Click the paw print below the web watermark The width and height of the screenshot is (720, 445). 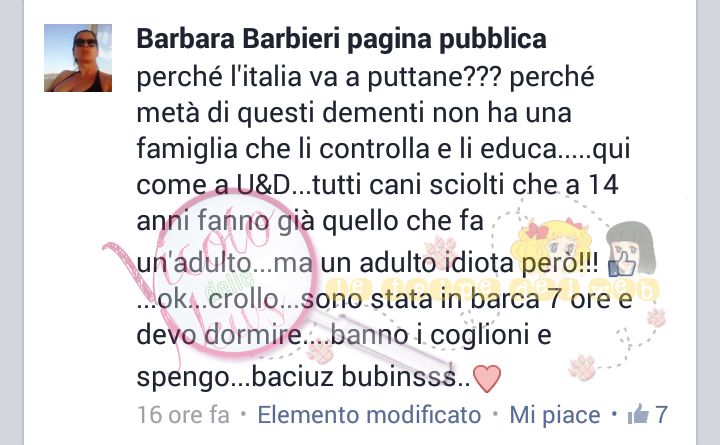click(x=656, y=317)
